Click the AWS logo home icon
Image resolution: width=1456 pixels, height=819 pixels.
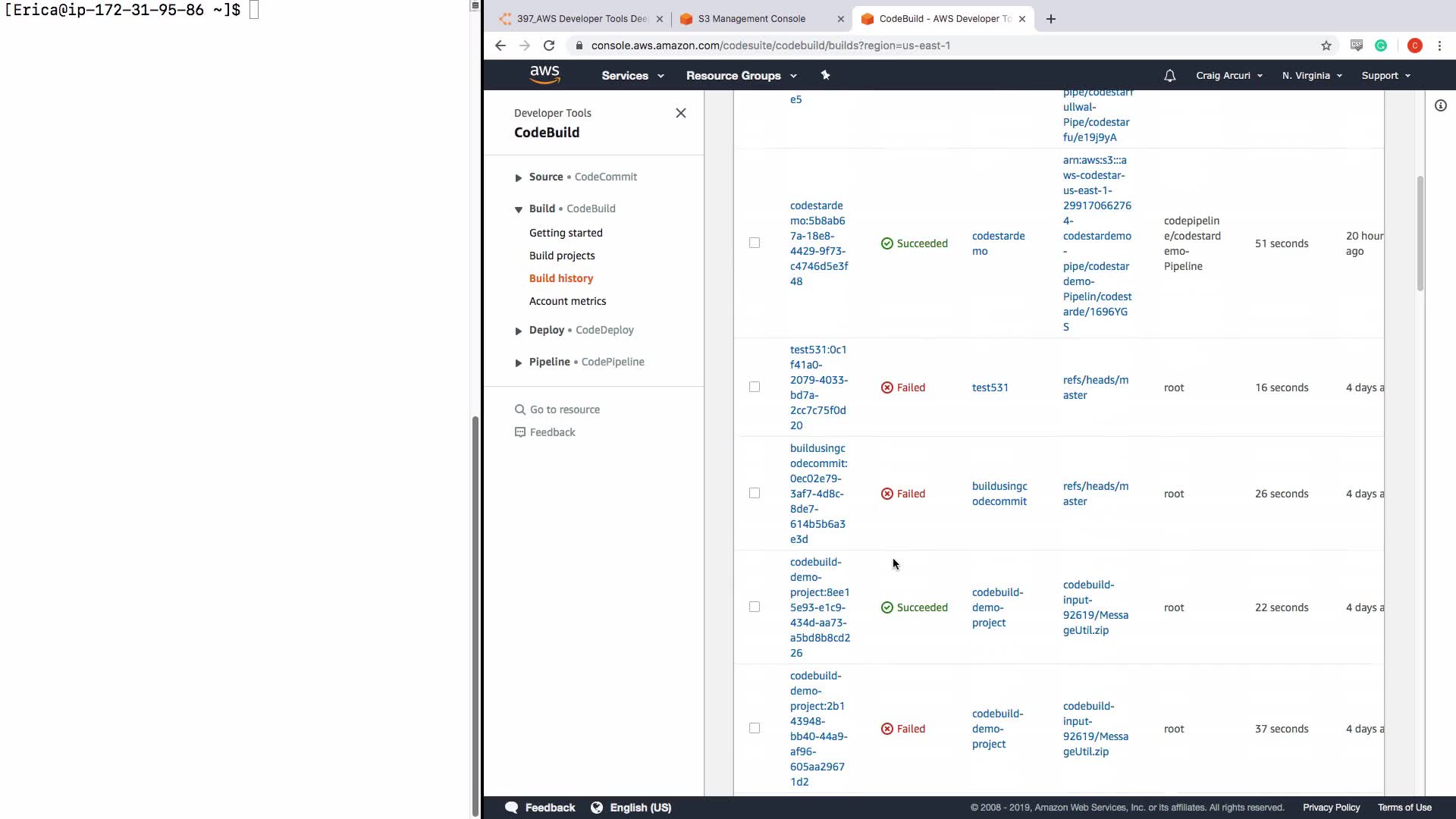(x=544, y=74)
